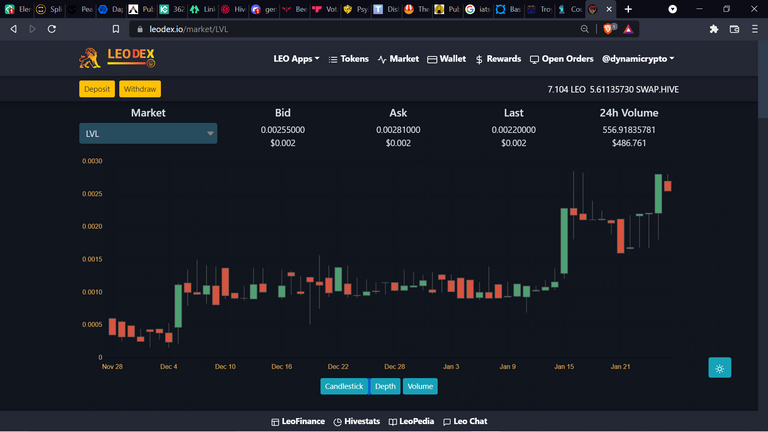Expand the @dynamicrypto account menu
Viewport: 768px width, 432px height.
pos(638,59)
